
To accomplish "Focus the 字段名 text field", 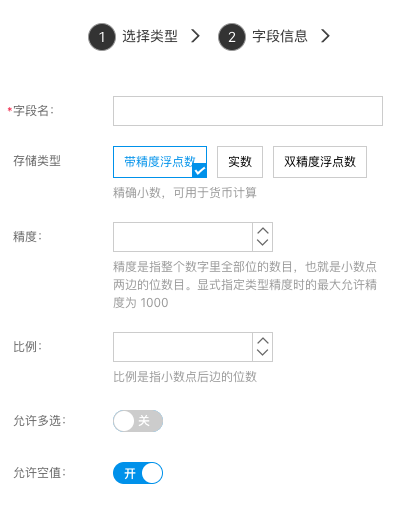I will pos(248,111).
